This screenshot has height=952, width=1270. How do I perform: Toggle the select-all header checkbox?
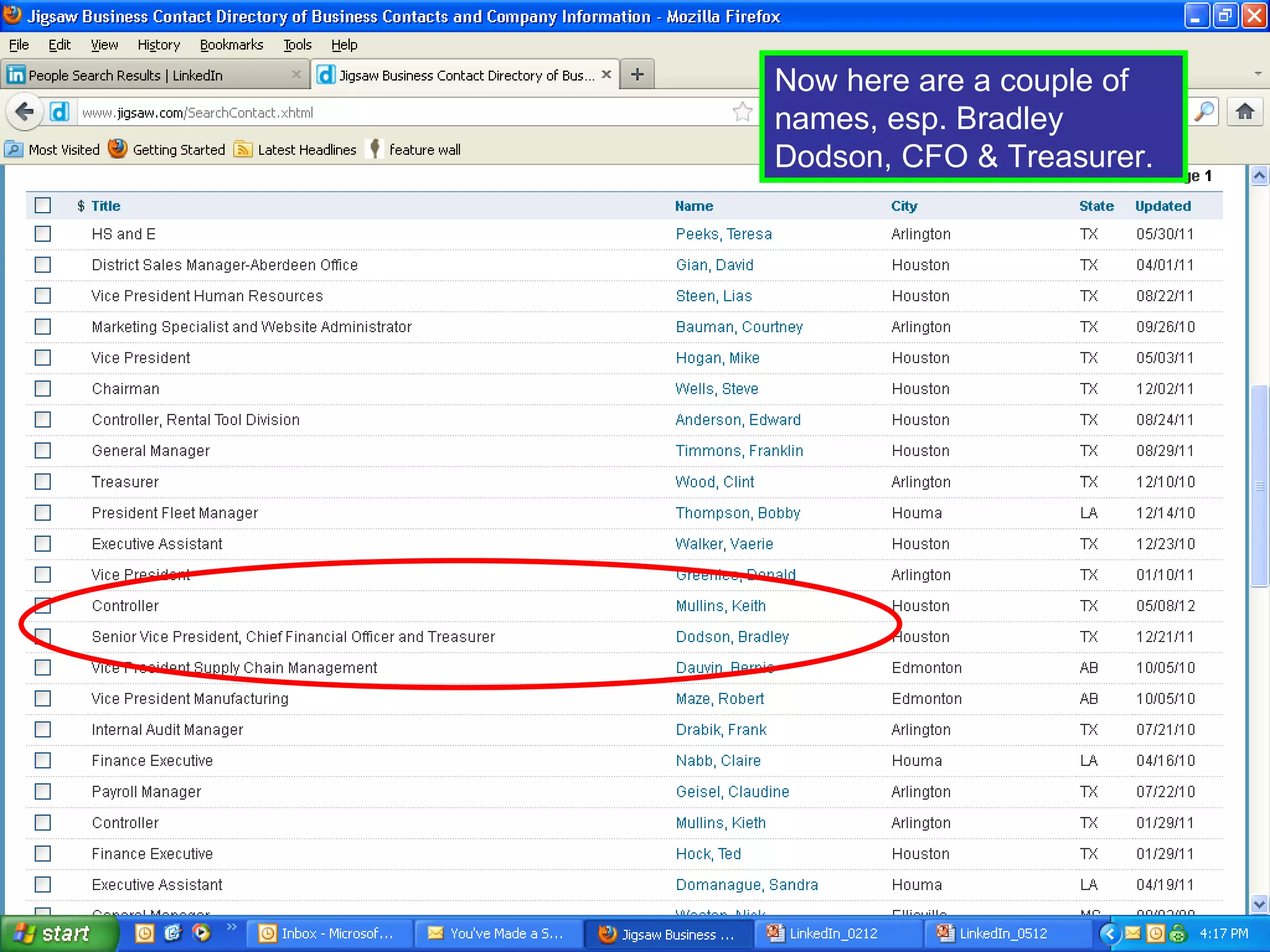pos(43,205)
